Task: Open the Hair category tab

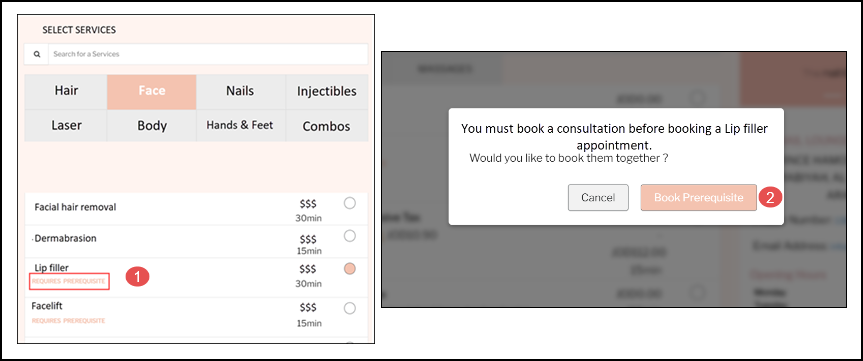Action: point(66,91)
